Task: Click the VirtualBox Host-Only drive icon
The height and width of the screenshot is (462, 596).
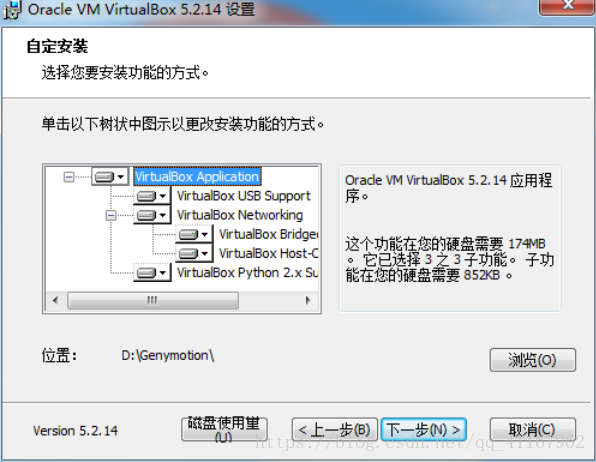Action: click(189, 253)
